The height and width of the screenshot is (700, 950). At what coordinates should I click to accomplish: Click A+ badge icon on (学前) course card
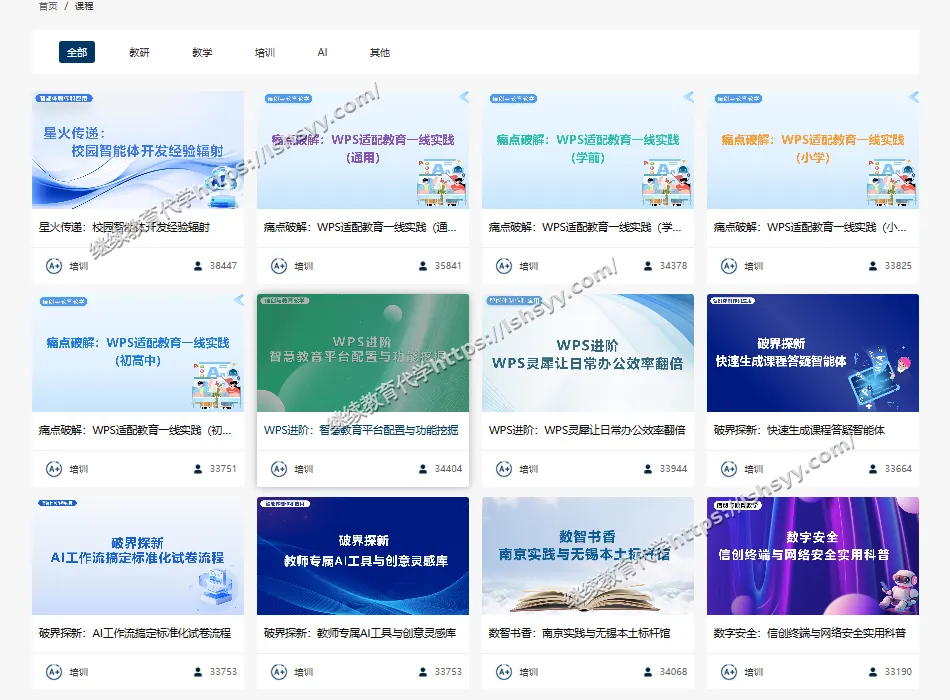(x=504, y=266)
